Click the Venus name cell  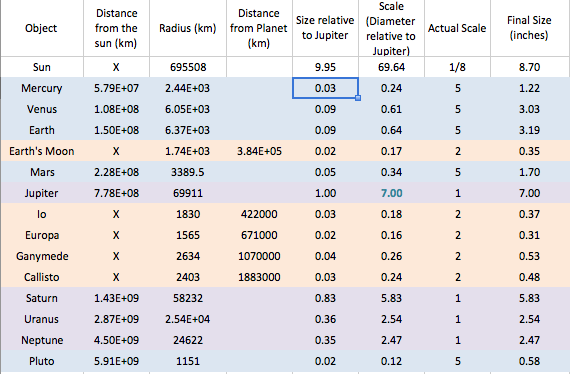[42, 109]
